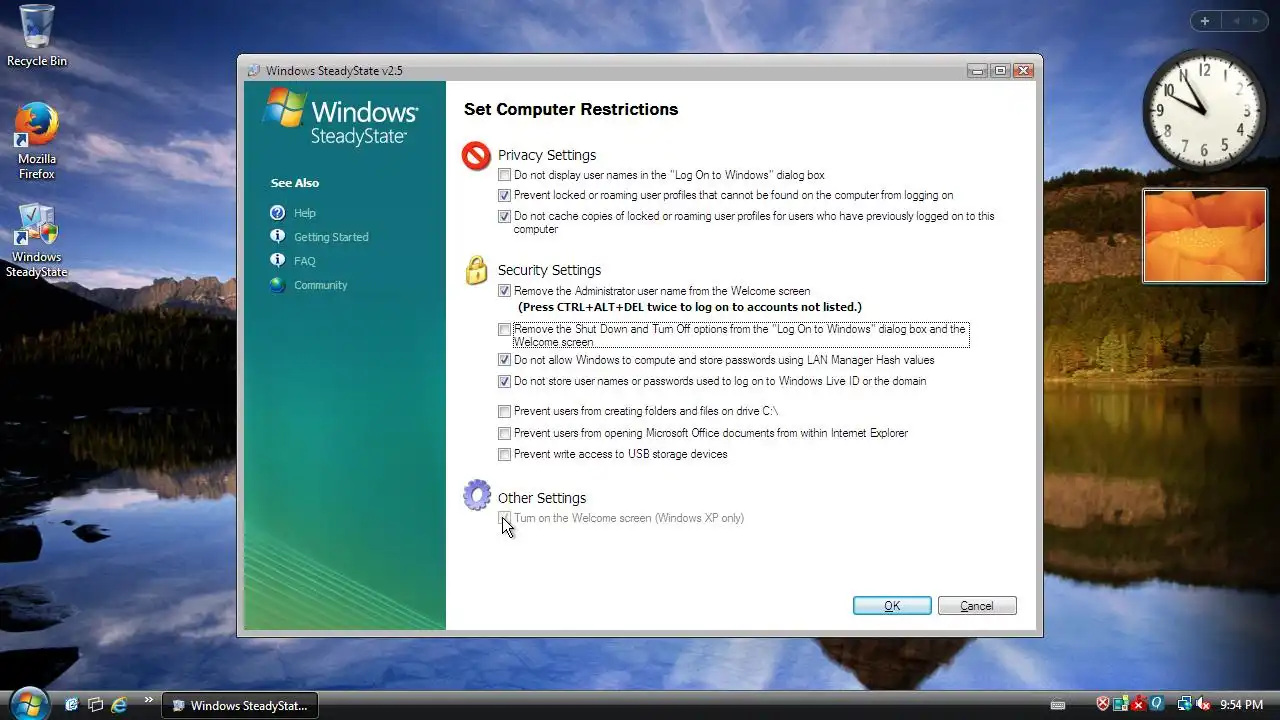
Task: Click the OK button
Action: tap(892, 606)
